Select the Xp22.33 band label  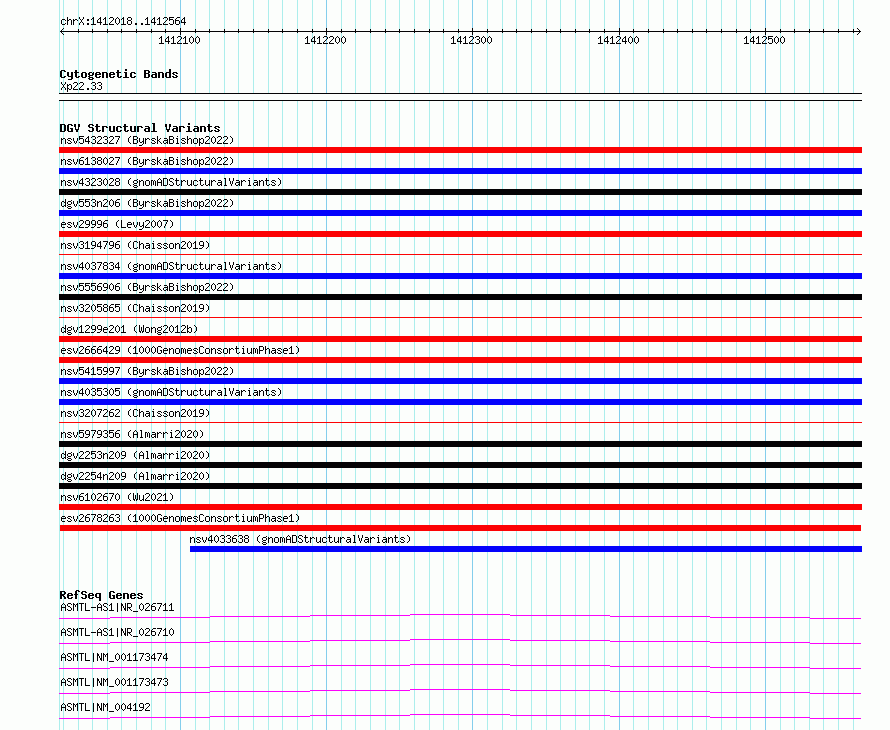(x=81, y=86)
